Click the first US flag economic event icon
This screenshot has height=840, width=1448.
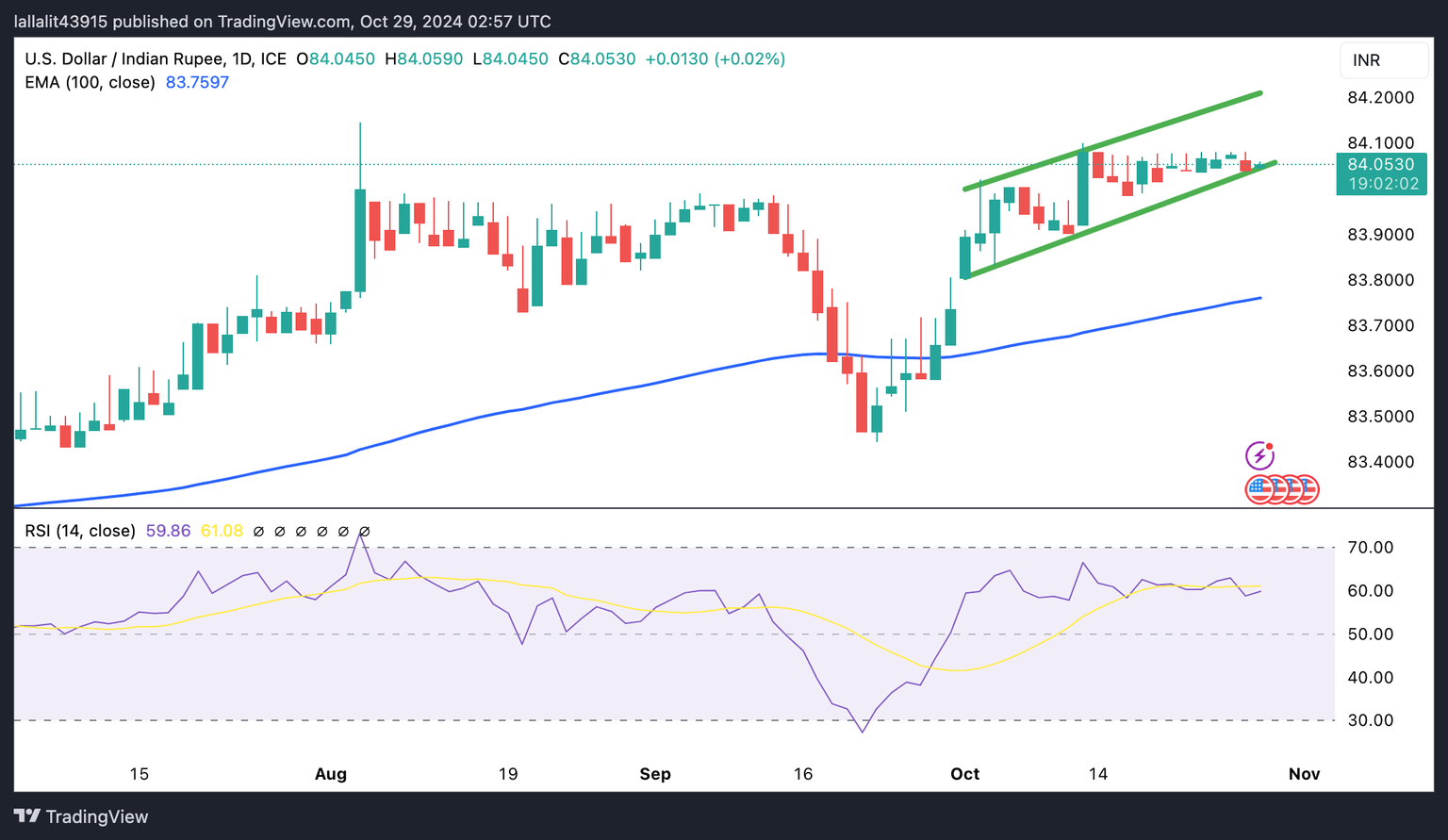tap(1258, 489)
